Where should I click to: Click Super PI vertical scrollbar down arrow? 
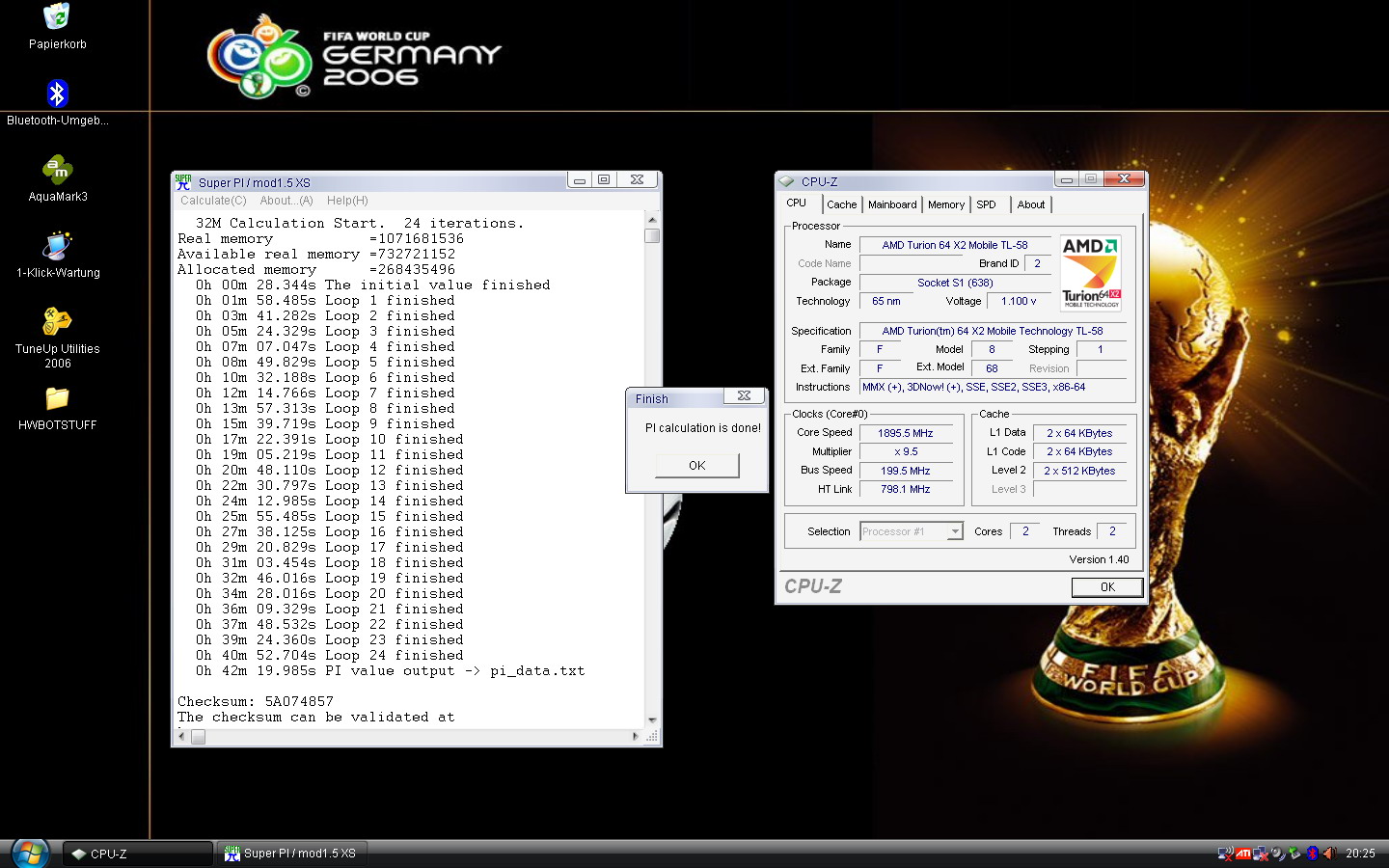click(x=652, y=720)
